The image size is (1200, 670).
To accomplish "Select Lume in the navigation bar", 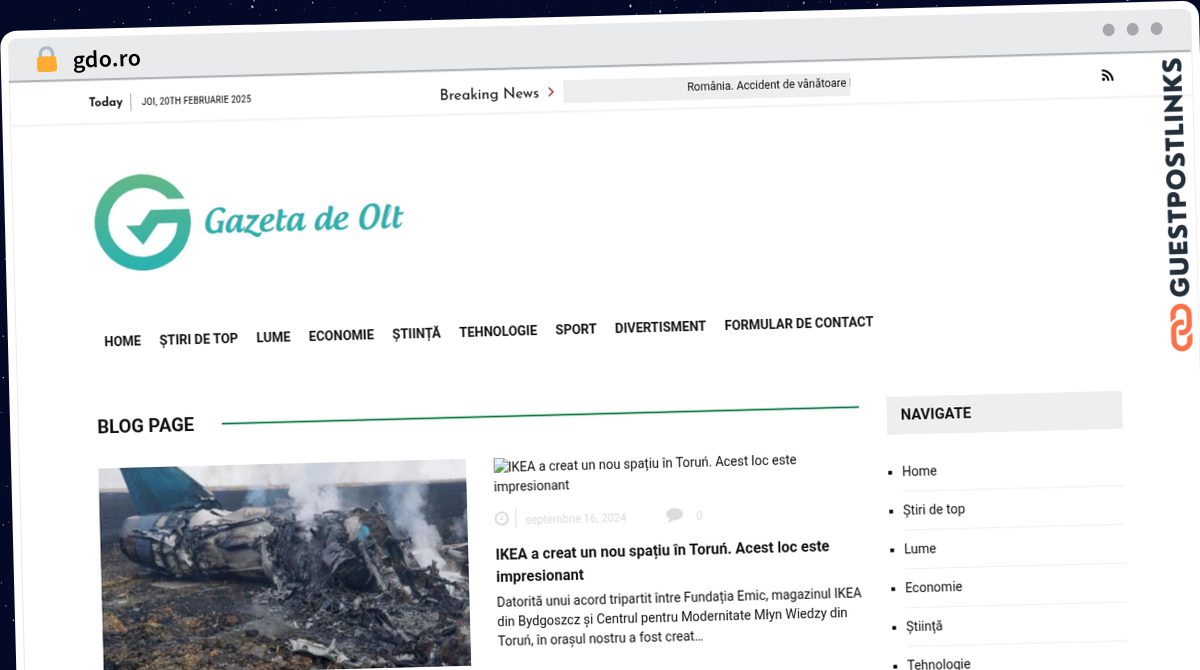I will 273,337.
